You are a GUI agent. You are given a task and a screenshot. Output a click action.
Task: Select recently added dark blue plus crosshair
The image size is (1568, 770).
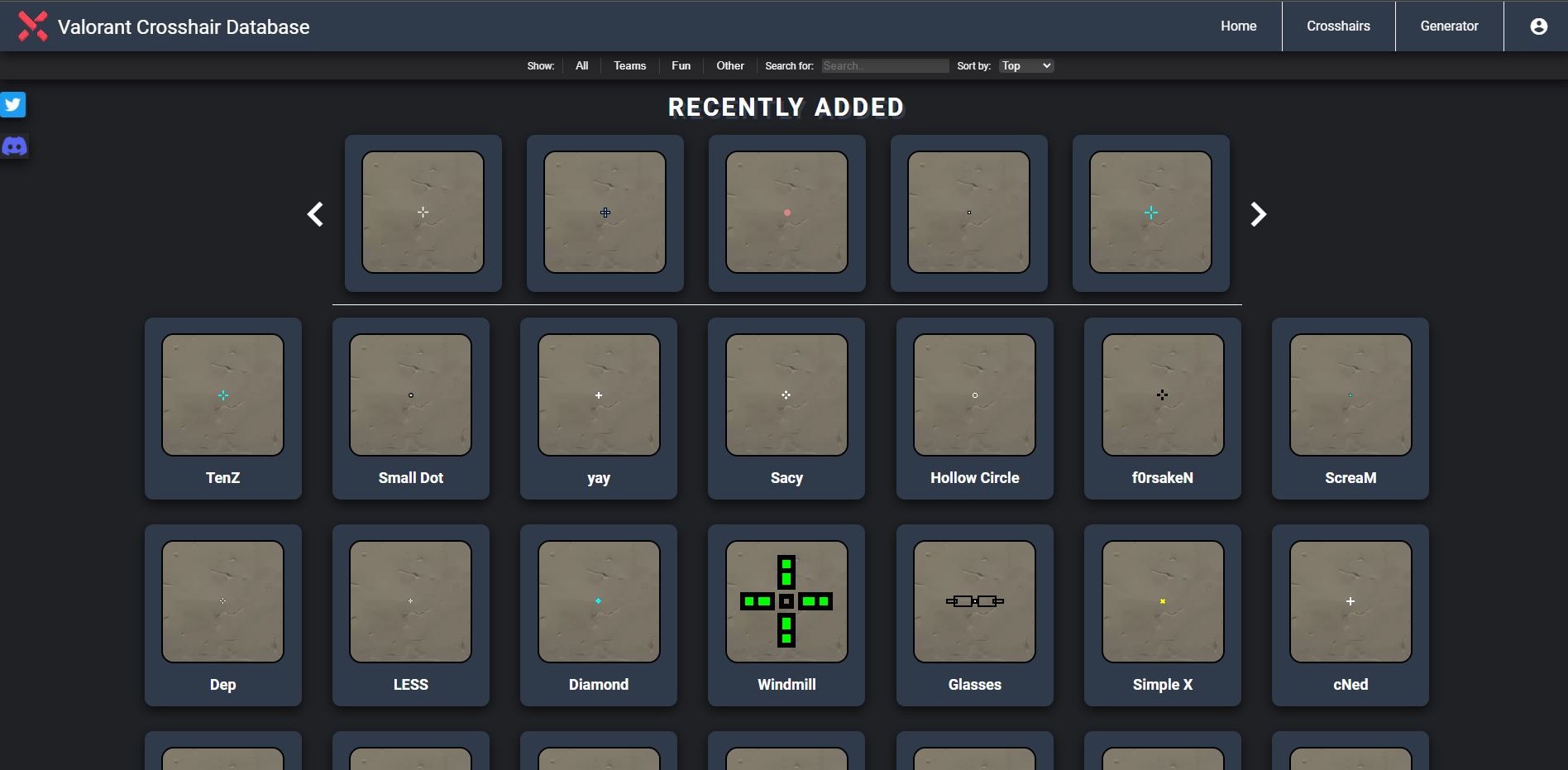click(605, 213)
